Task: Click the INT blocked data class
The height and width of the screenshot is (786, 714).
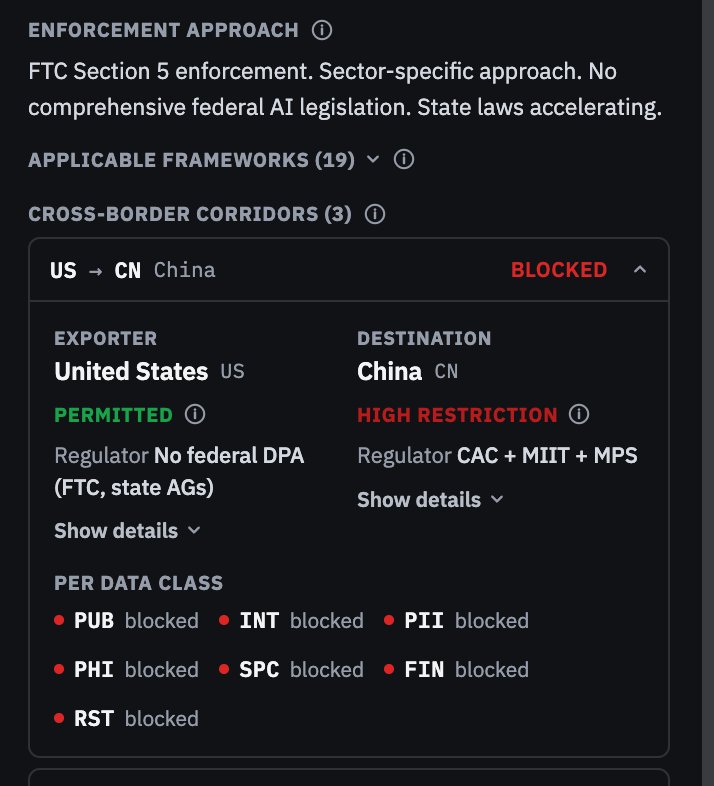Action: point(292,621)
